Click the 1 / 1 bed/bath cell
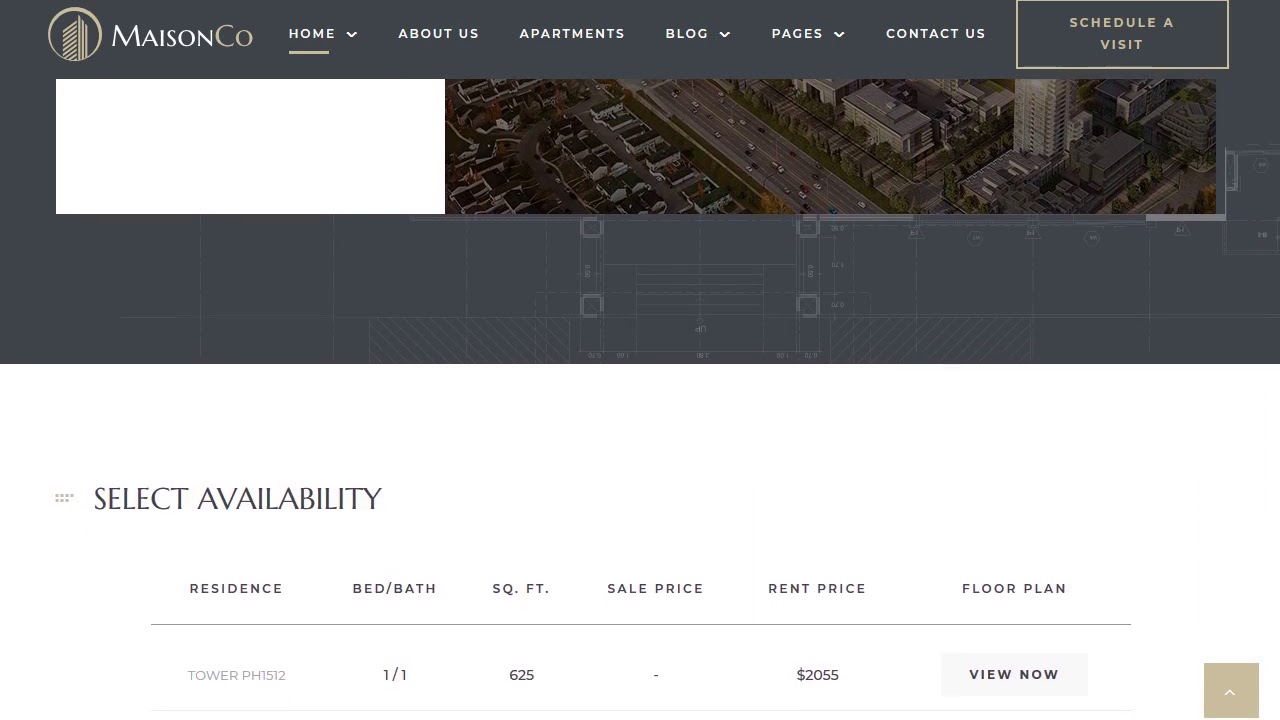Viewport: 1280px width, 720px height. click(395, 675)
